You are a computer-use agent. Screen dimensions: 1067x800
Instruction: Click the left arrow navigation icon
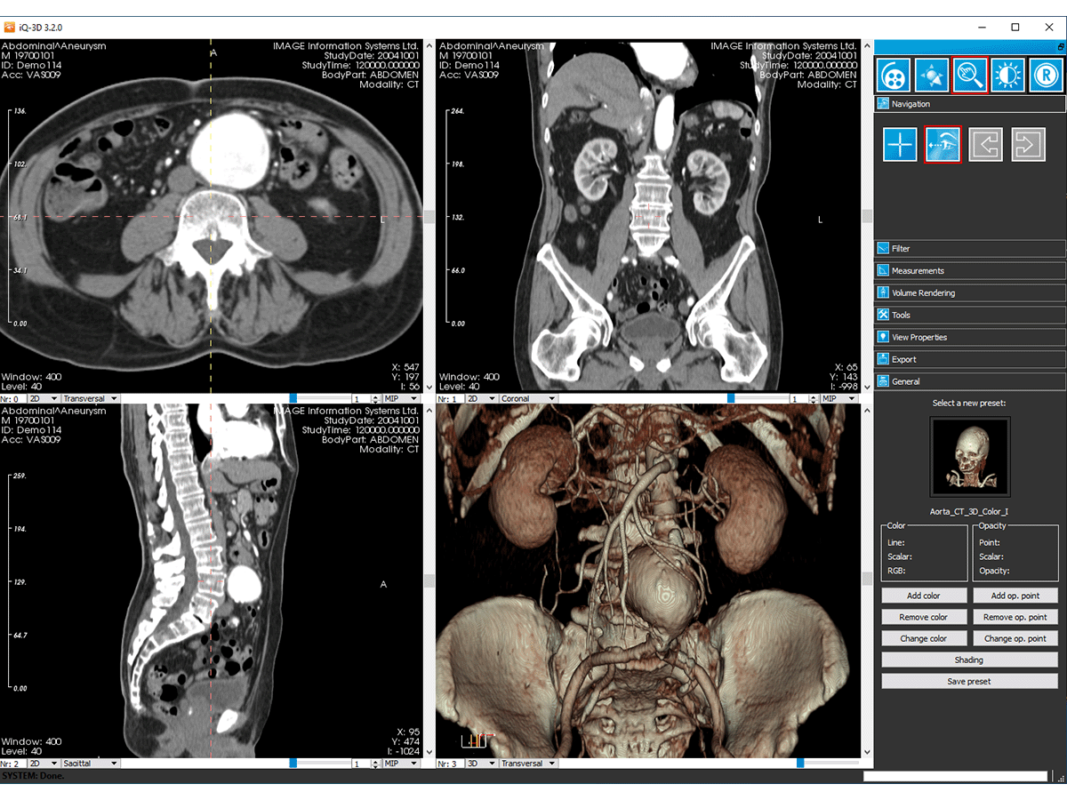pyautogui.click(x=986, y=144)
